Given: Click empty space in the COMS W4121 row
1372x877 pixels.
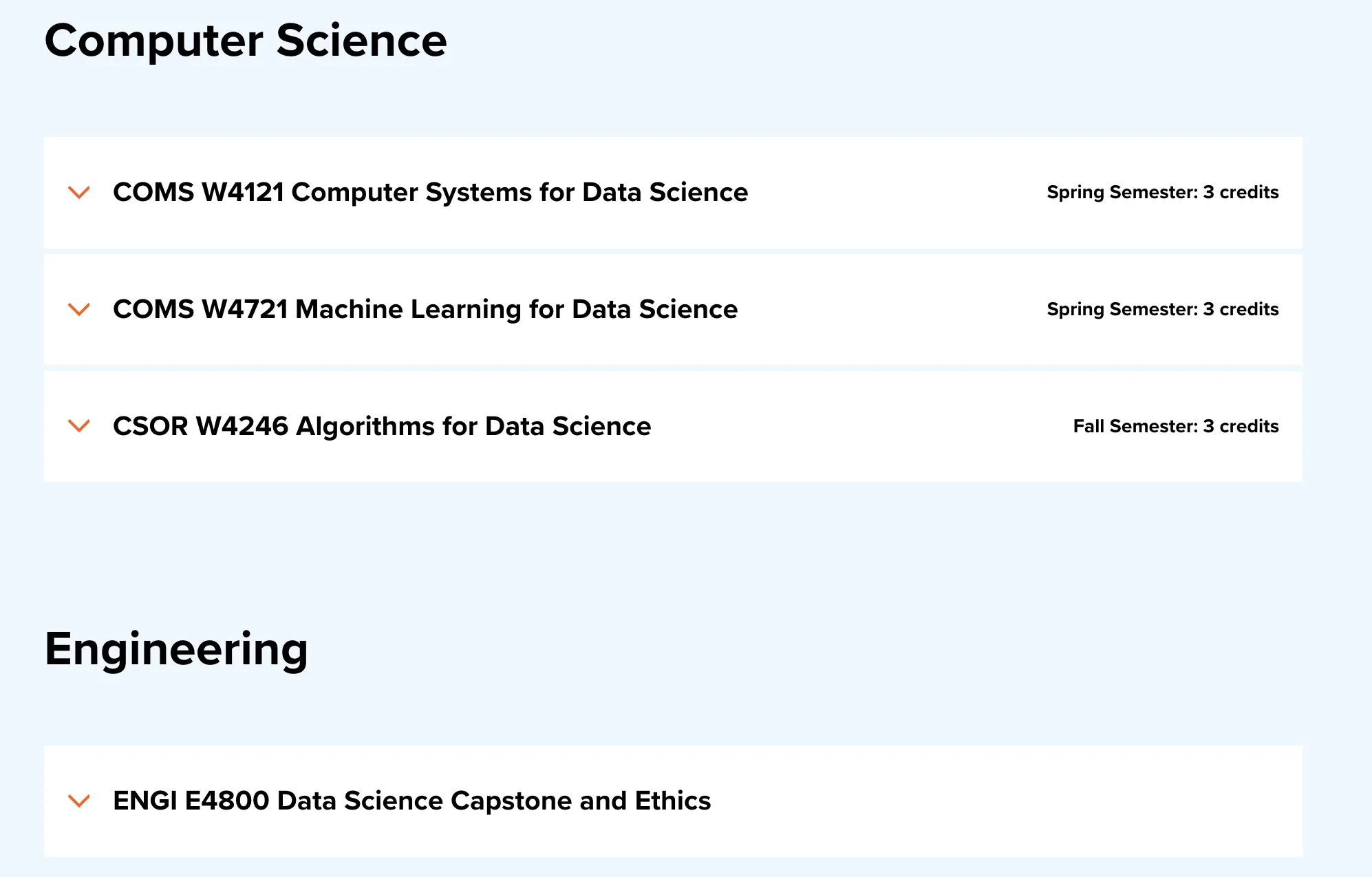Looking at the screenshot, I should (x=894, y=193).
